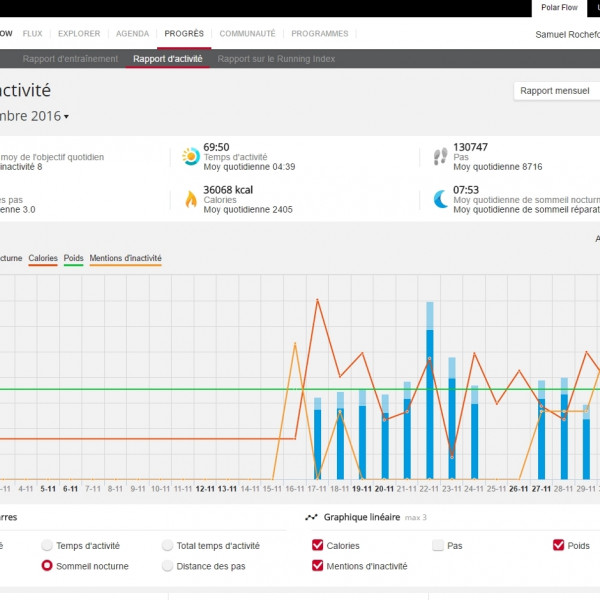This screenshot has width=600, height=600.
Task: Click the moon sleep icon
Action: 440,199
